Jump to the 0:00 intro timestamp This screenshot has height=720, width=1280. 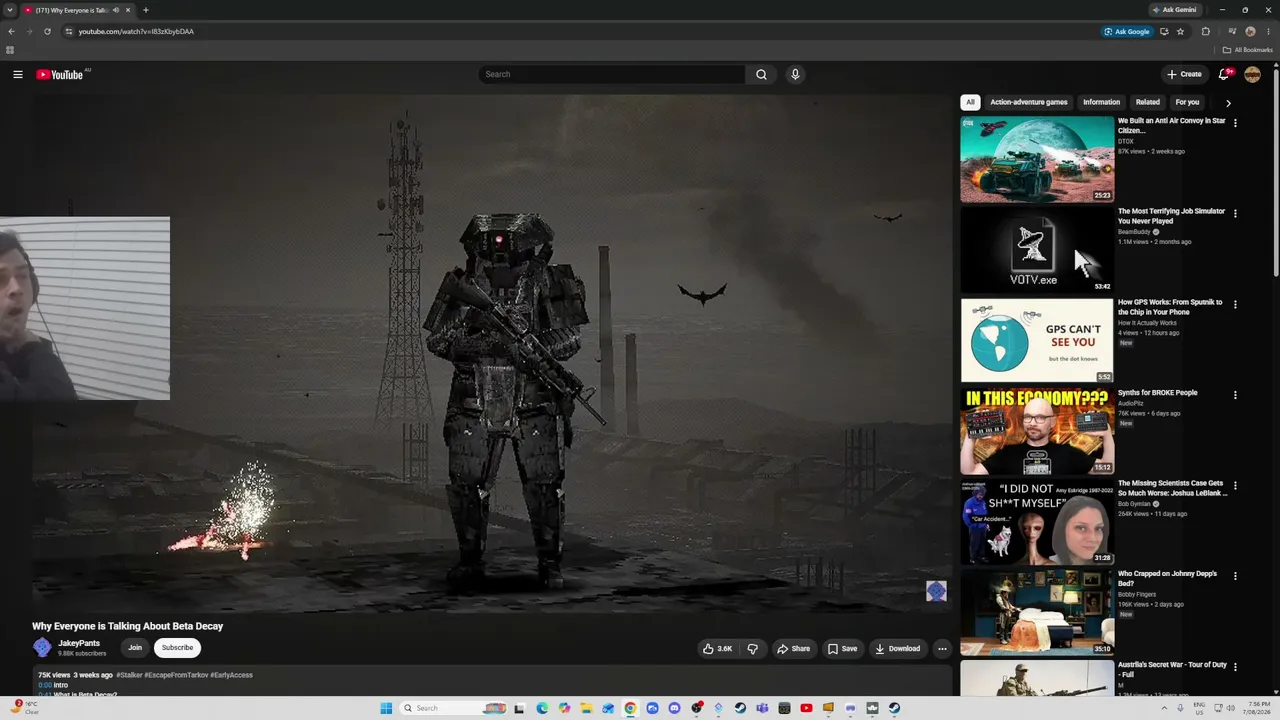pos(45,685)
